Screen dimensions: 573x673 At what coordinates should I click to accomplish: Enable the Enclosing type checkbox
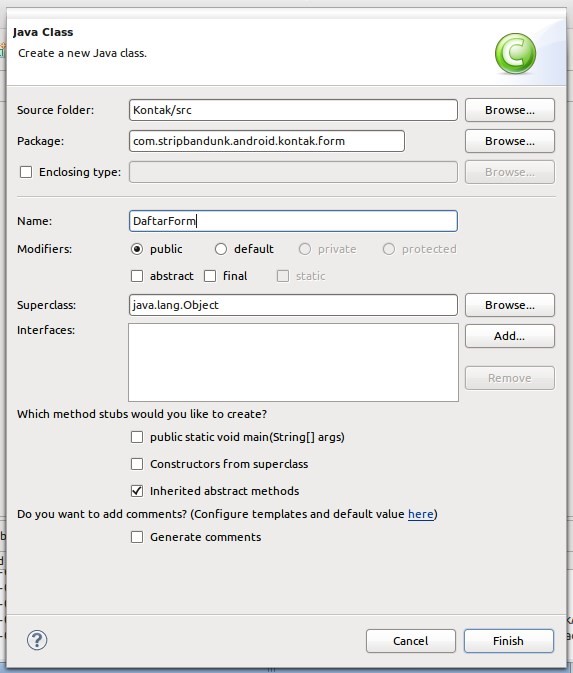pos(26,172)
